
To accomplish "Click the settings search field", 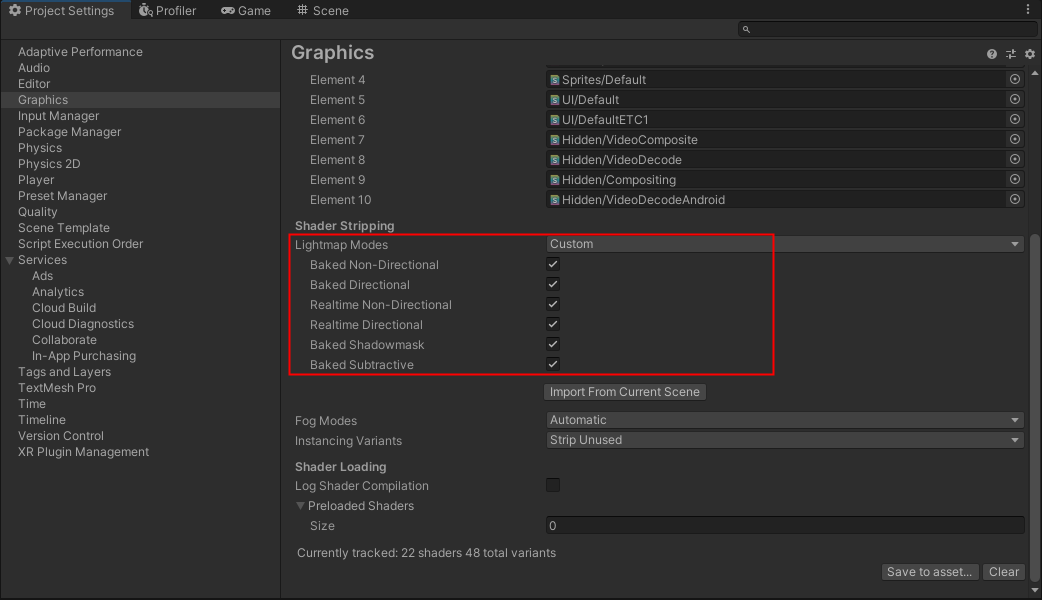I will click(887, 30).
